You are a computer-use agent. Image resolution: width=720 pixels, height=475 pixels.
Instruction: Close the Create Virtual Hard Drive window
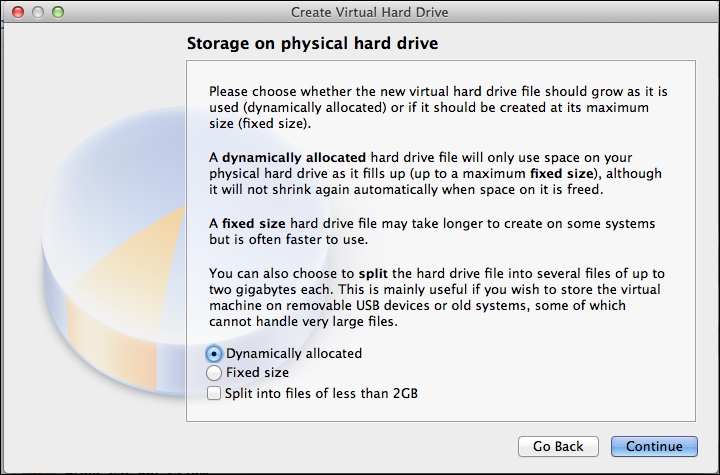coord(18,12)
